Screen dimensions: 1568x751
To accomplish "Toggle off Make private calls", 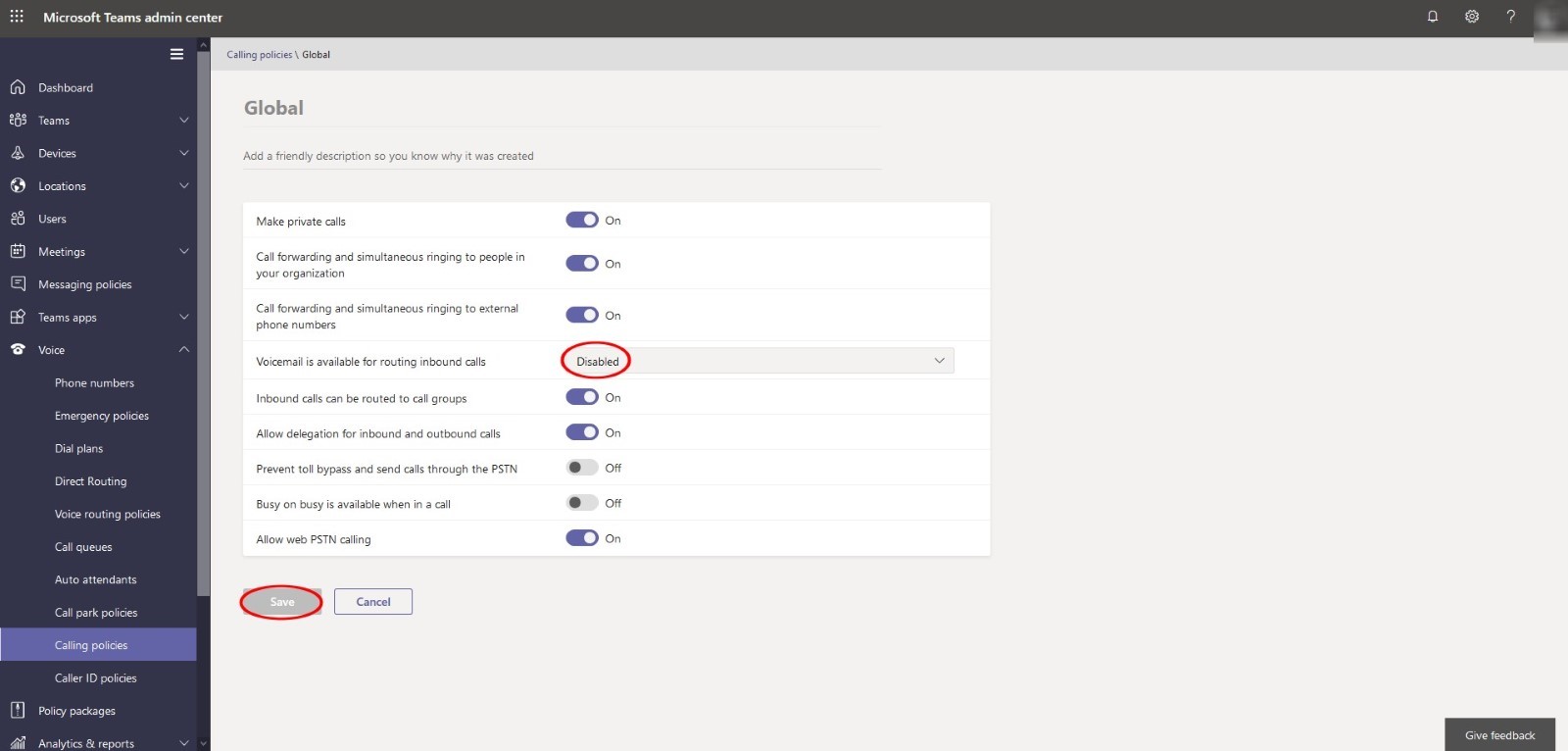I will pyautogui.click(x=582, y=220).
